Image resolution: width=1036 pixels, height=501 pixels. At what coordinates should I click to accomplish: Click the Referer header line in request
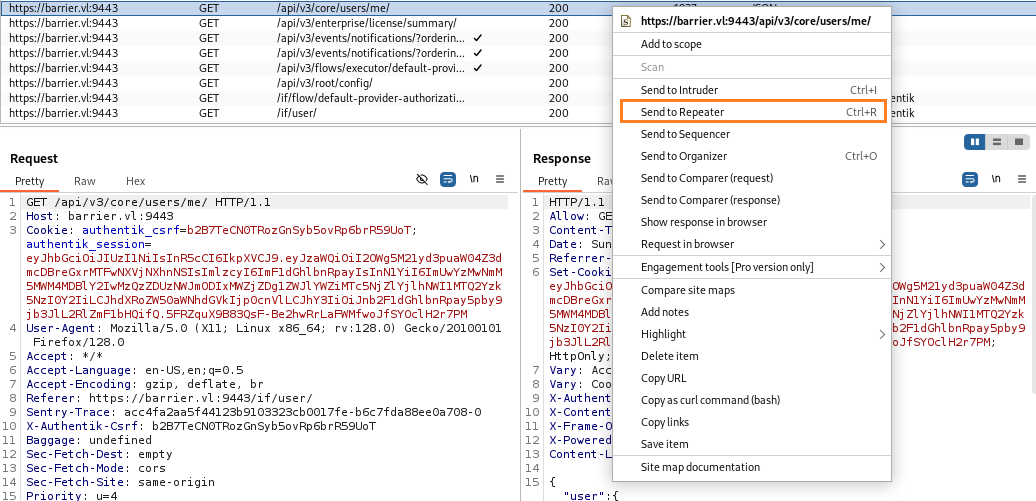[169, 398]
